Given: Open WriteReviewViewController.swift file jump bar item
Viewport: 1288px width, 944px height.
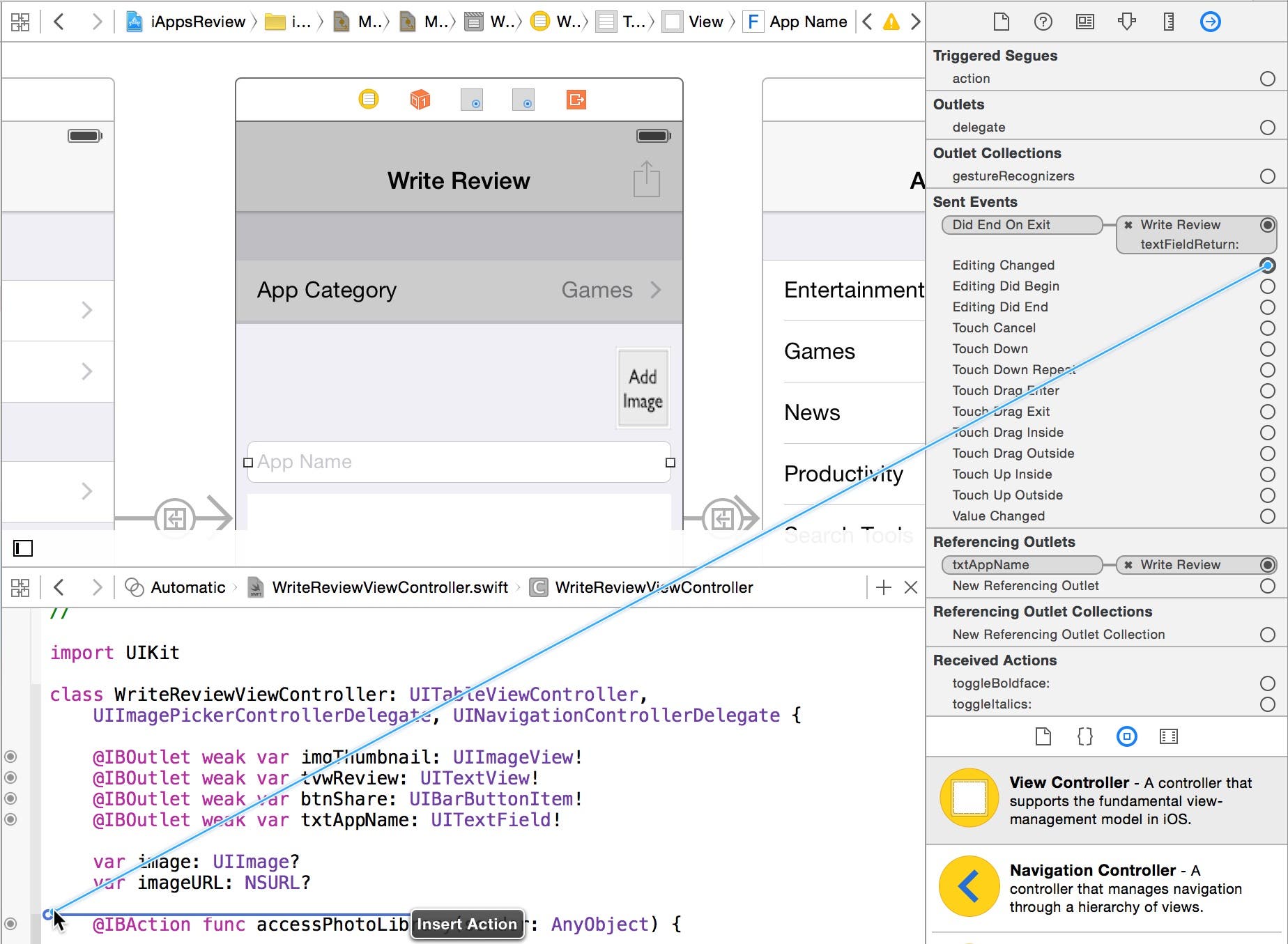Looking at the screenshot, I should coord(378,587).
